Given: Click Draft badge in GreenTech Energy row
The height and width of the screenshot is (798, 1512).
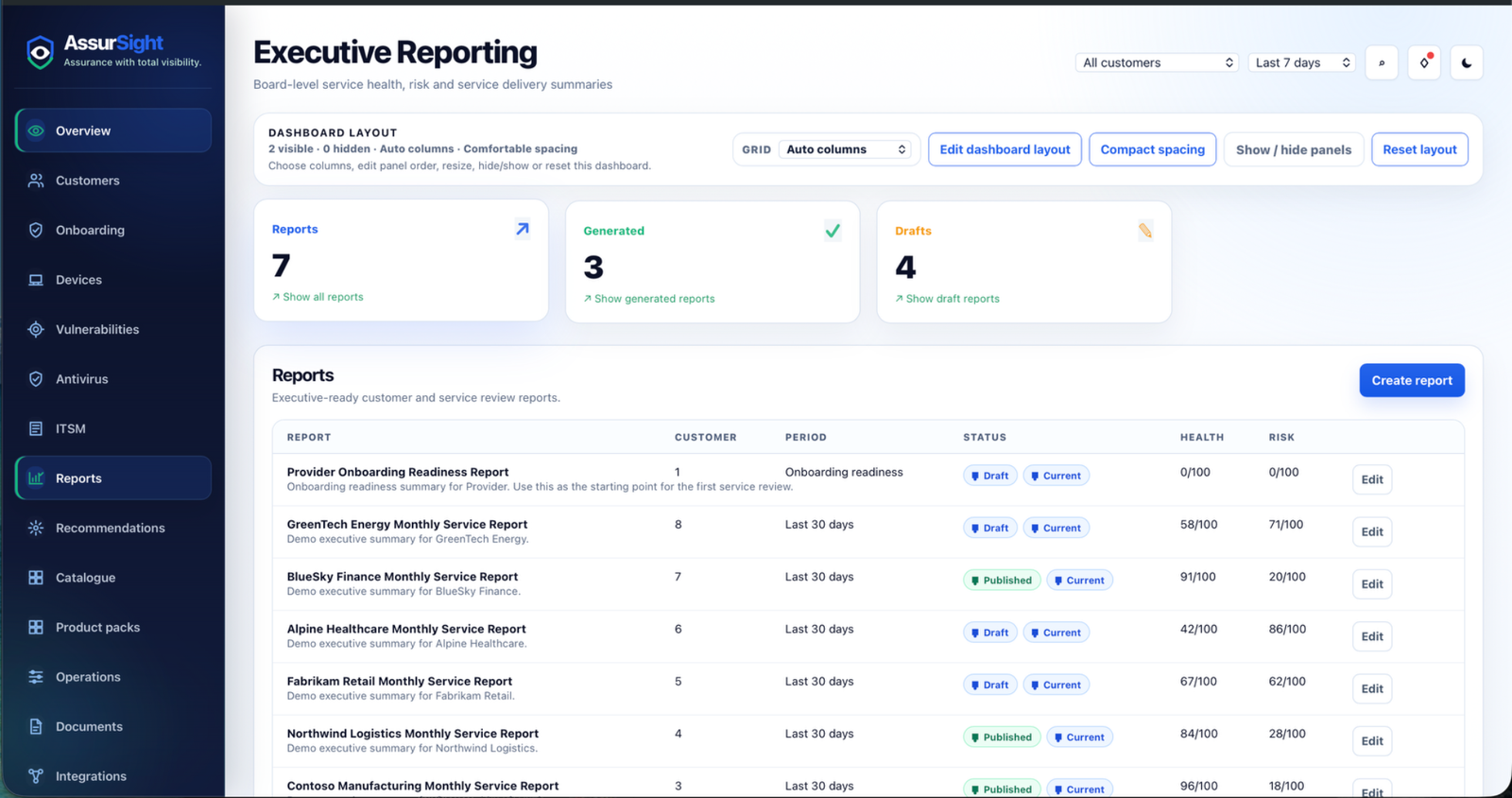Looking at the screenshot, I should 990,528.
